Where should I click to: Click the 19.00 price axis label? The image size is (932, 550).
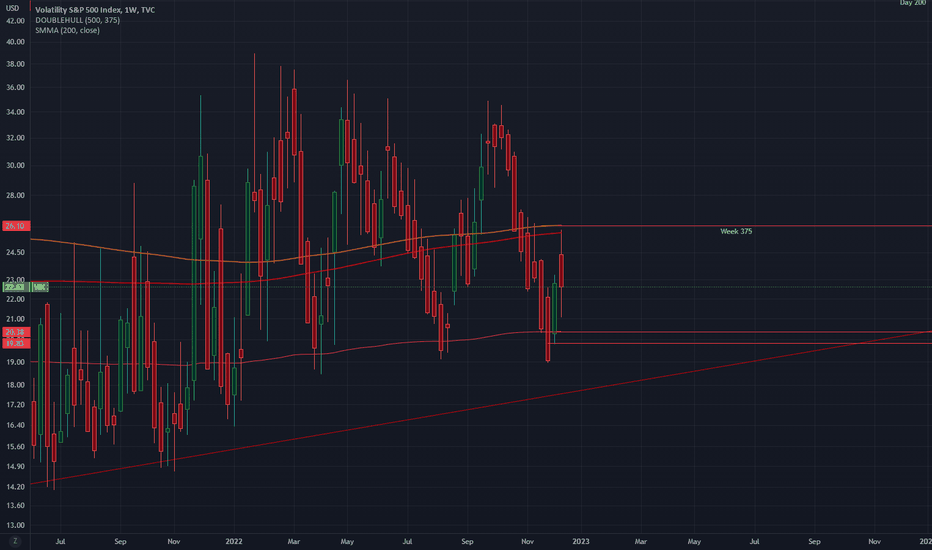pyautogui.click(x=15, y=362)
